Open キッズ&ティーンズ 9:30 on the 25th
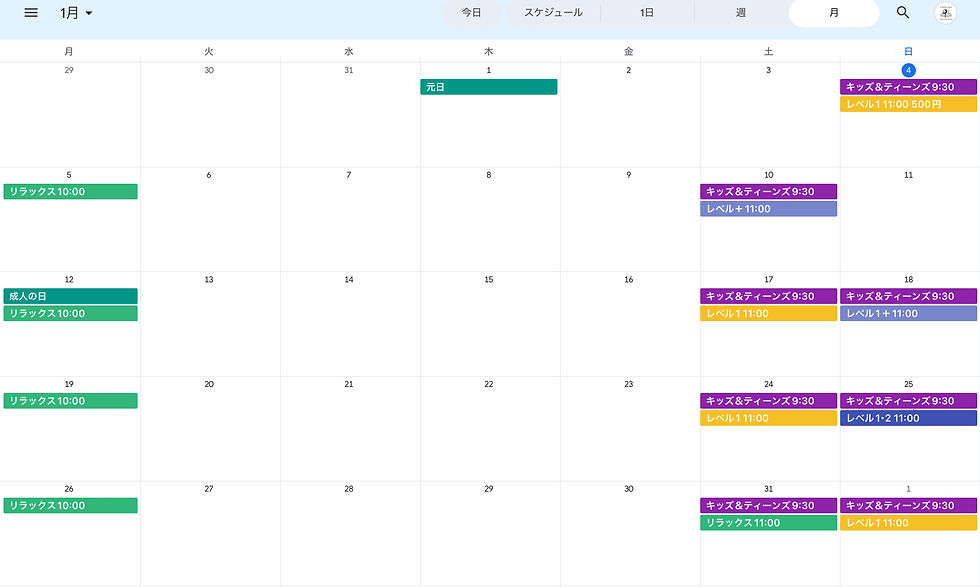980x587 pixels. point(908,401)
